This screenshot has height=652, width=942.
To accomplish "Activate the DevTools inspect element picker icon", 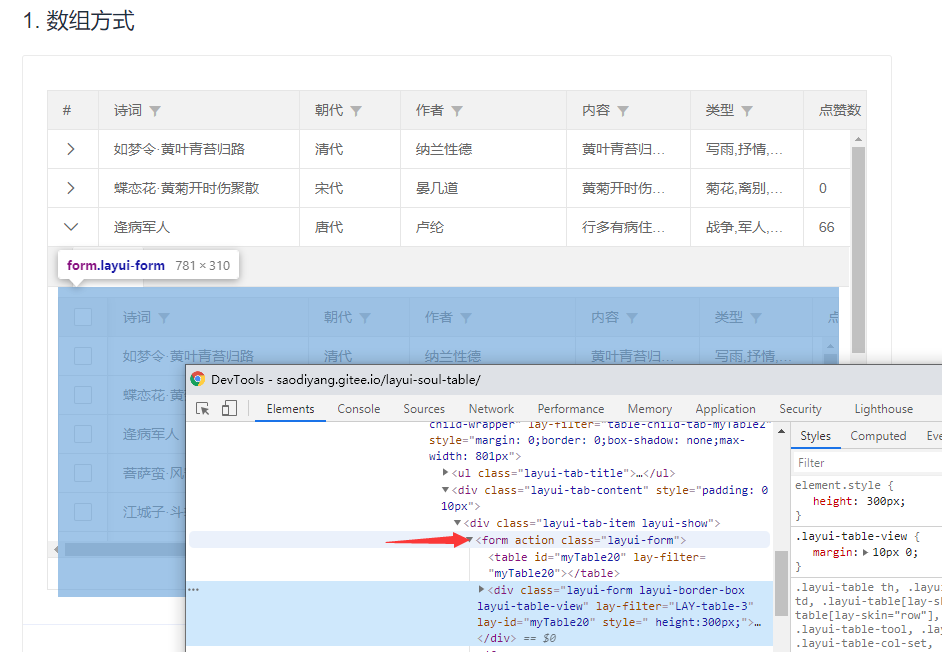I will pyautogui.click(x=203, y=409).
